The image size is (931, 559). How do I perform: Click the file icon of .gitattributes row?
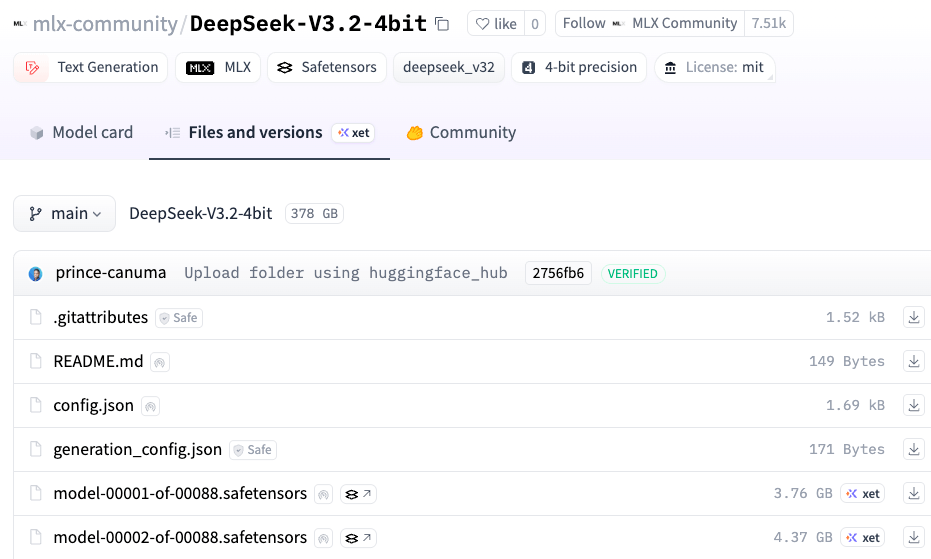pyautogui.click(x=36, y=317)
